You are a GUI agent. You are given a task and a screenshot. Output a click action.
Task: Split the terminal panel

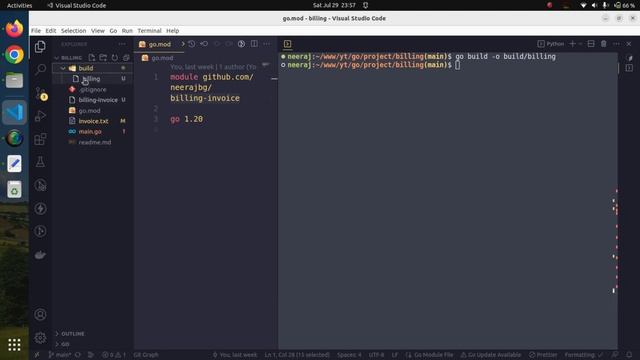coord(591,44)
